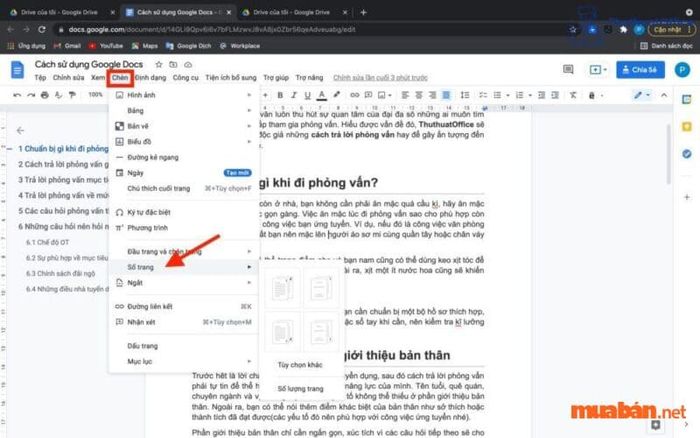700x438 pixels.
Task: Add comment via toolbar comment icon
Action: pos(368,95)
